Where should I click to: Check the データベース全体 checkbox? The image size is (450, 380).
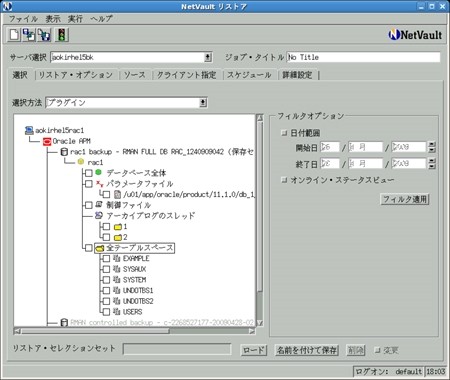88,173
